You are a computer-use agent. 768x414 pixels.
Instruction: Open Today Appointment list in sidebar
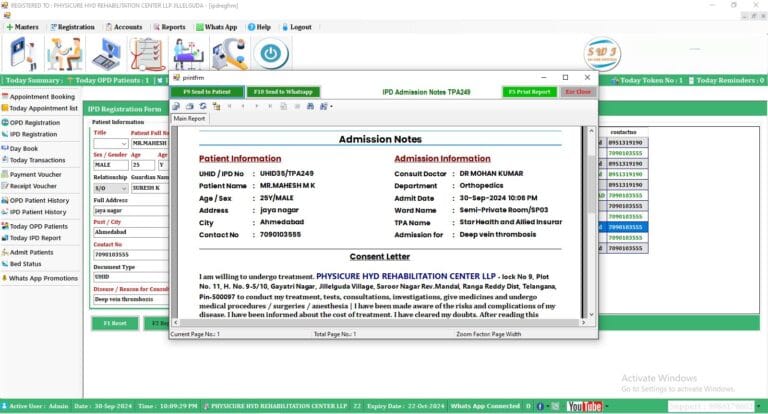[40, 108]
